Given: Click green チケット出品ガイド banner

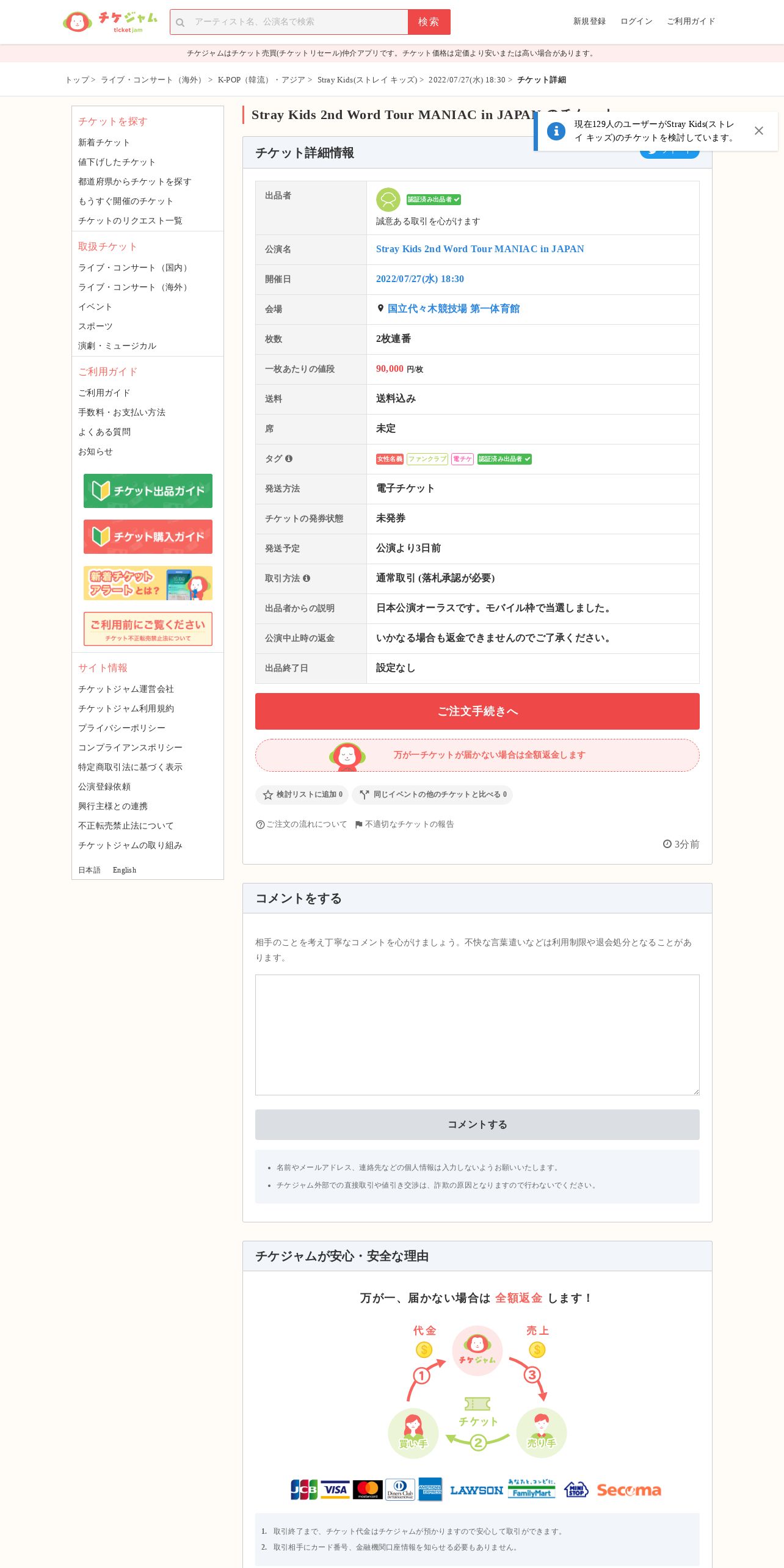Looking at the screenshot, I should click(x=148, y=491).
